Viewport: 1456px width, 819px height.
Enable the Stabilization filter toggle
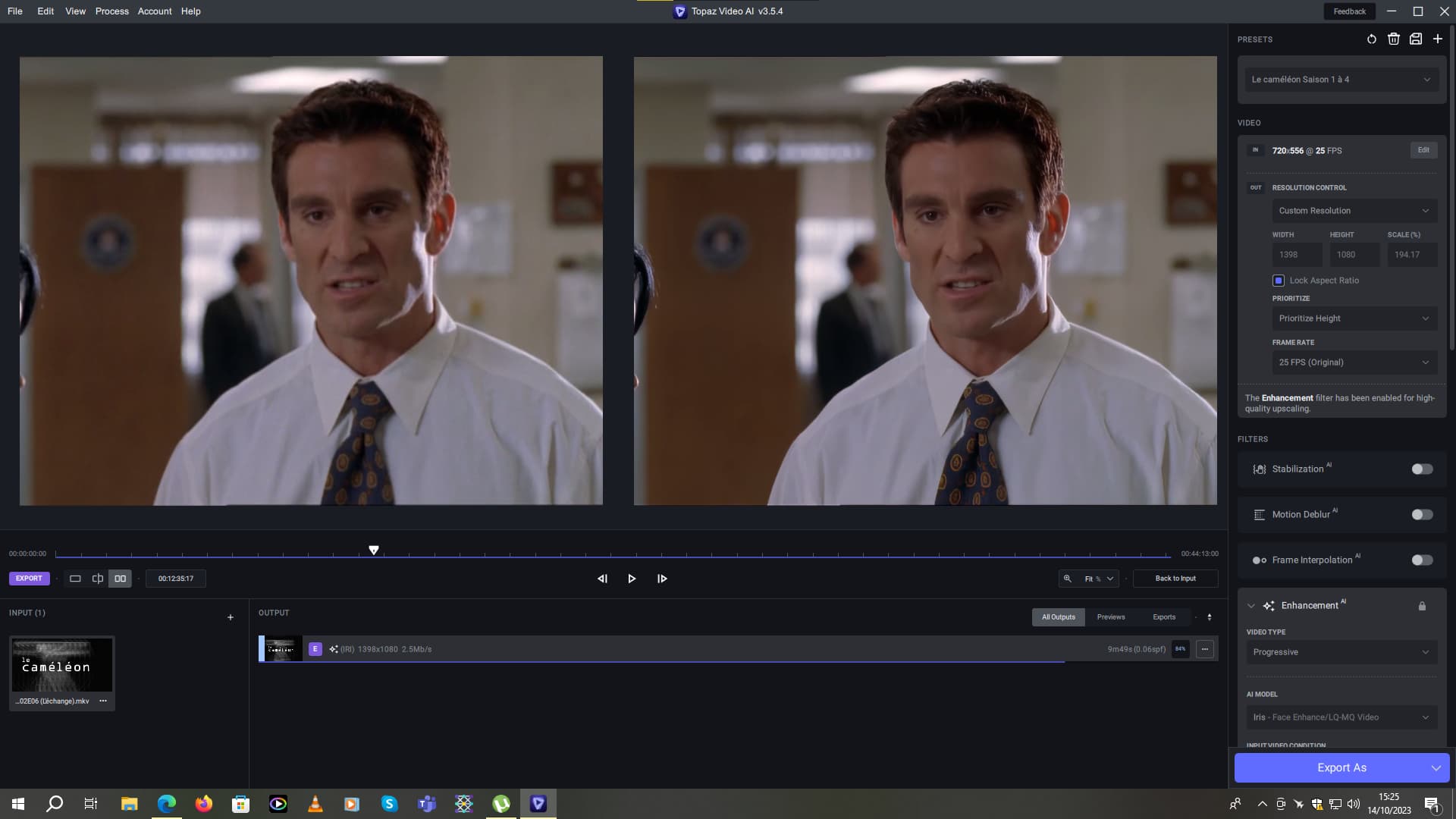pyautogui.click(x=1422, y=469)
